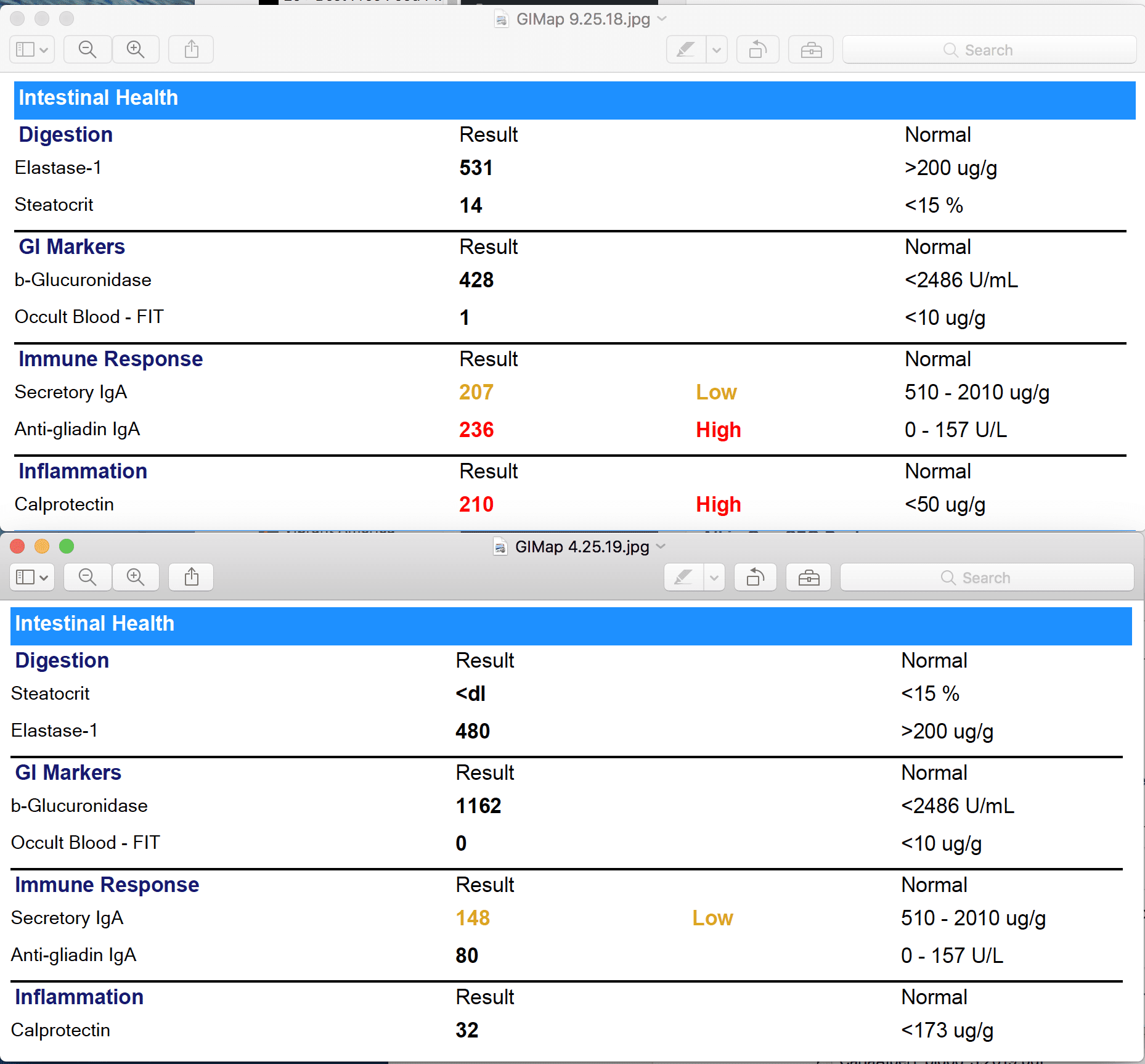Open the Share menu in top window
The image size is (1145, 1064).
190,49
